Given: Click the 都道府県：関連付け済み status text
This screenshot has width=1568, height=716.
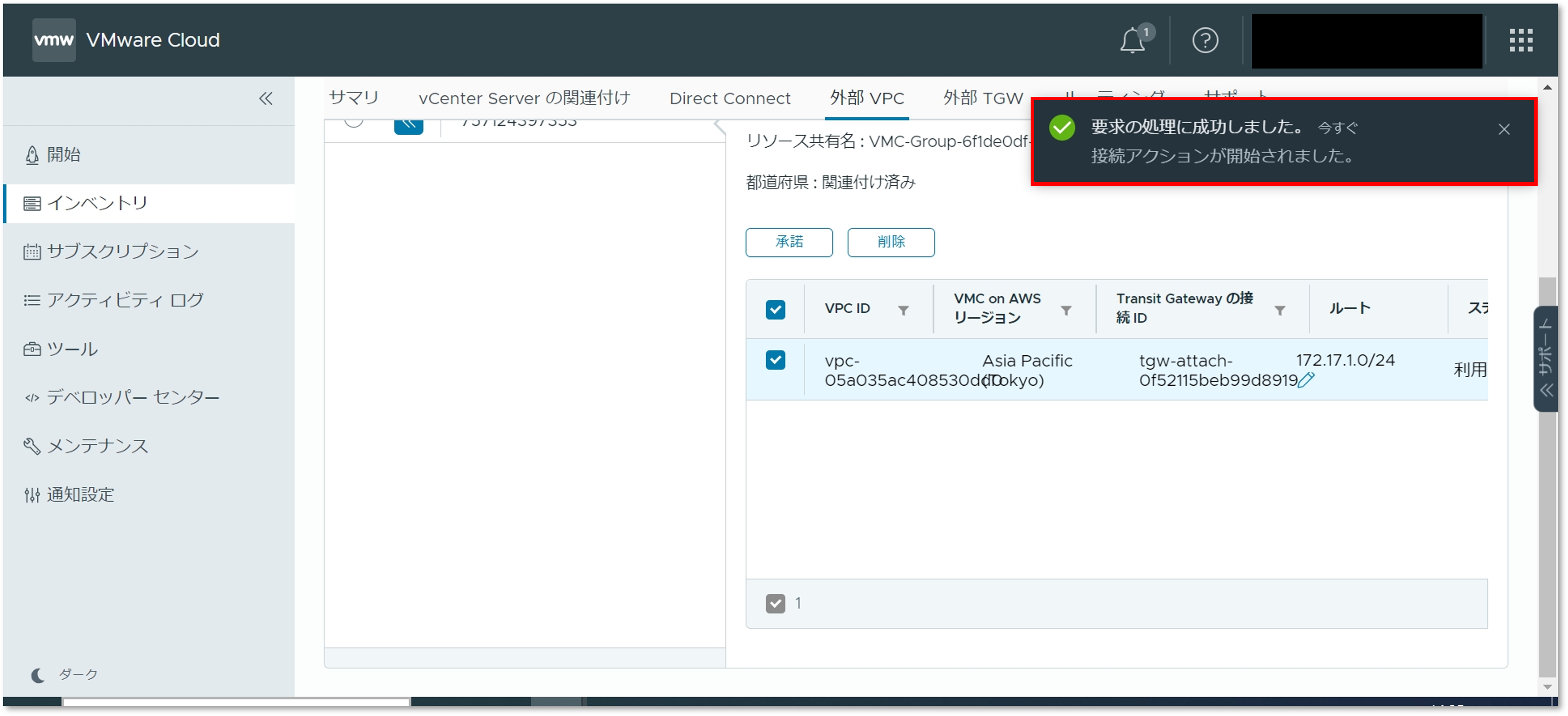Looking at the screenshot, I should click(830, 182).
